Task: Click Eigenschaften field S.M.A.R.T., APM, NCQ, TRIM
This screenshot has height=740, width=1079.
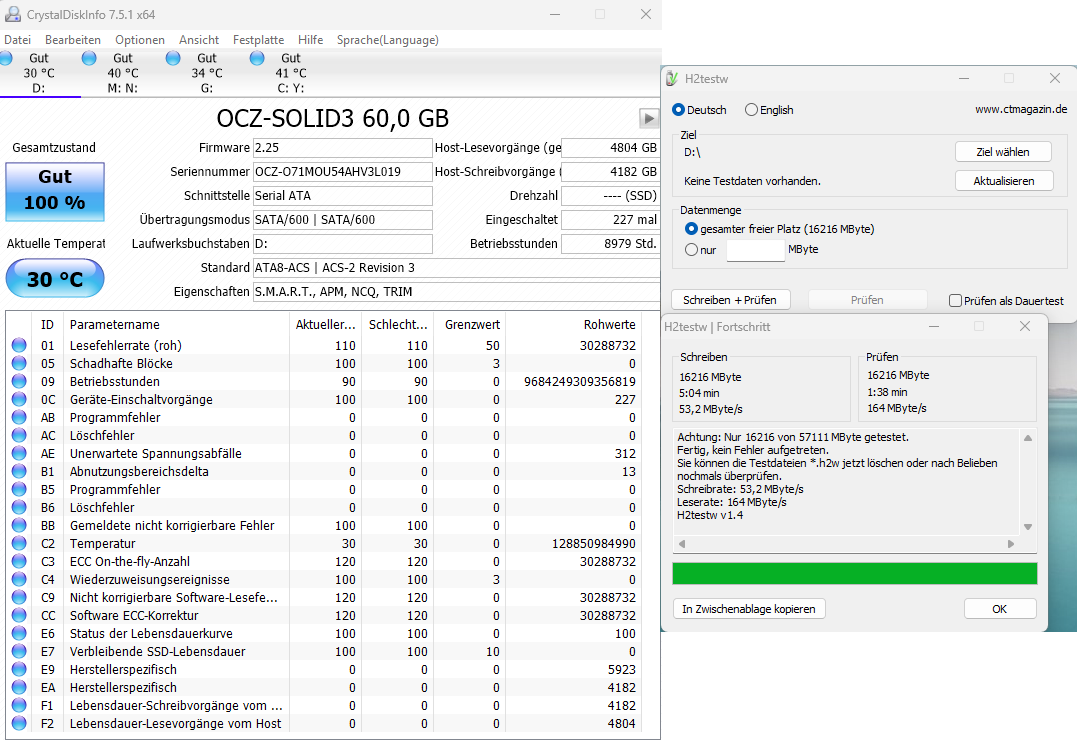Action: point(456,291)
